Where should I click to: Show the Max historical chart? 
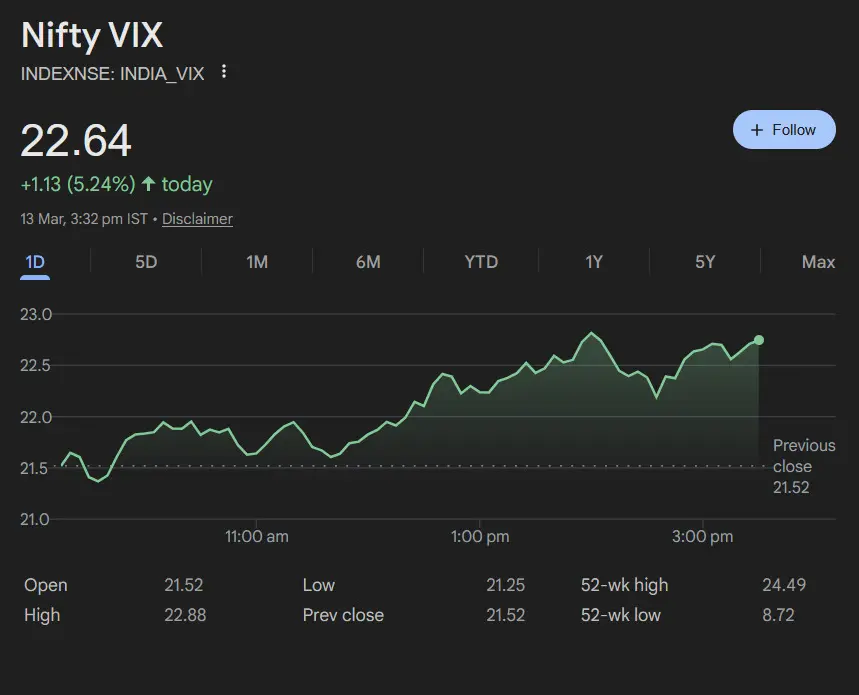817,261
